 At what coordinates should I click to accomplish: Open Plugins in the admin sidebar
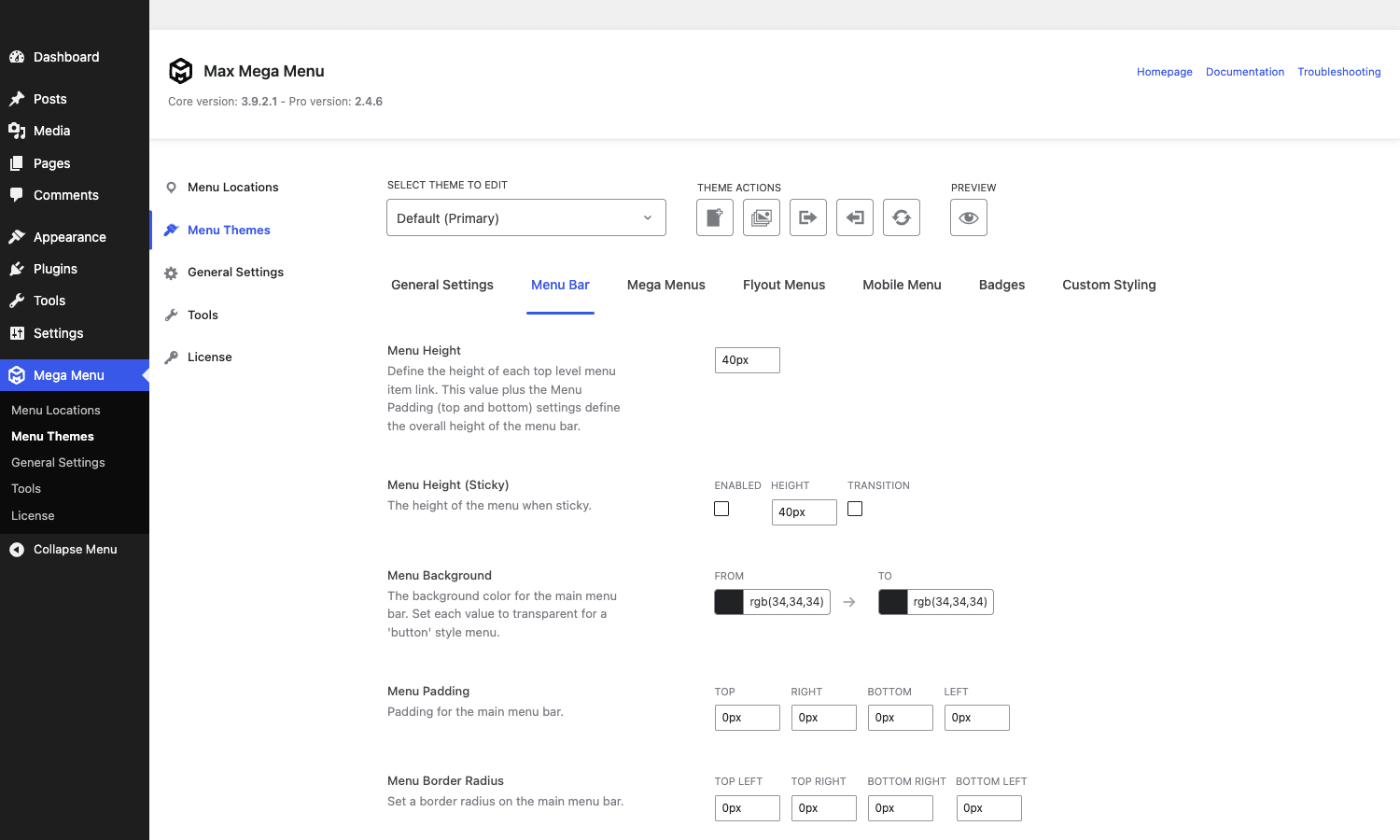[75, 269]
